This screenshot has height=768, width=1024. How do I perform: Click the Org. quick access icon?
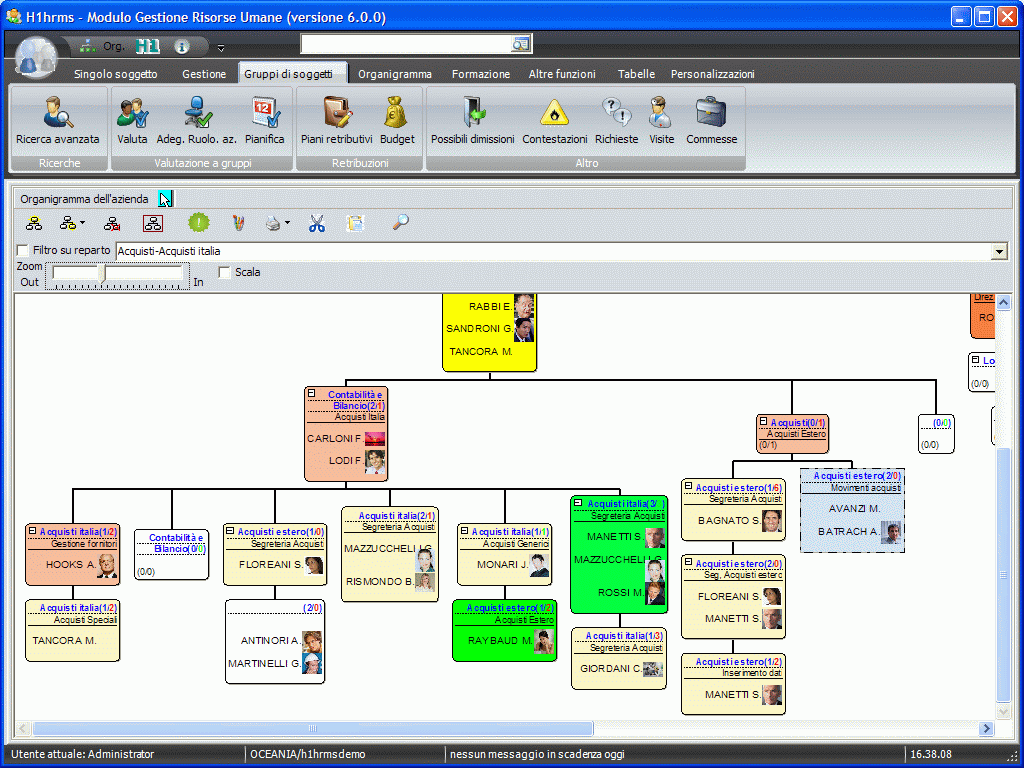[102, 46]
